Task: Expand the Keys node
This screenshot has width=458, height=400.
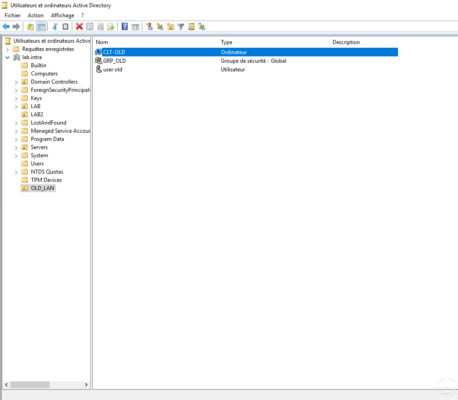Action: (16, 98)
